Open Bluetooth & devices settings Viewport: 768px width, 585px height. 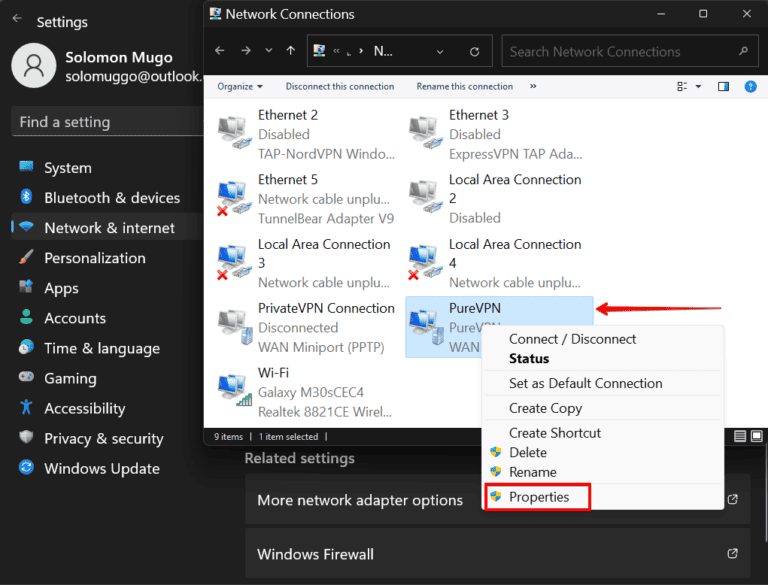(111, 198)
